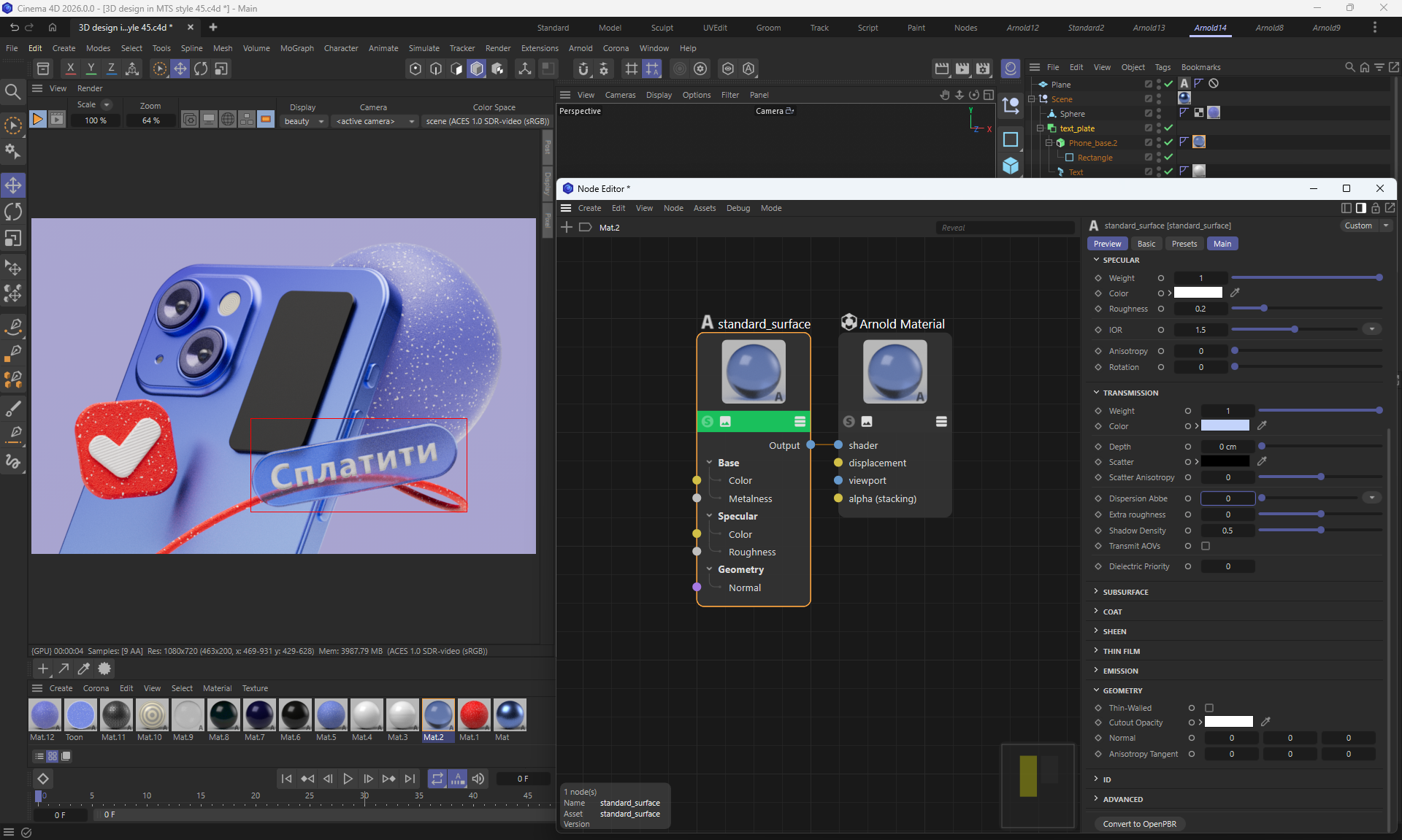Screen dimensions: 1402x840
Task: Click the Scale tool icon in left sidebar
Action: click(13, 239)
